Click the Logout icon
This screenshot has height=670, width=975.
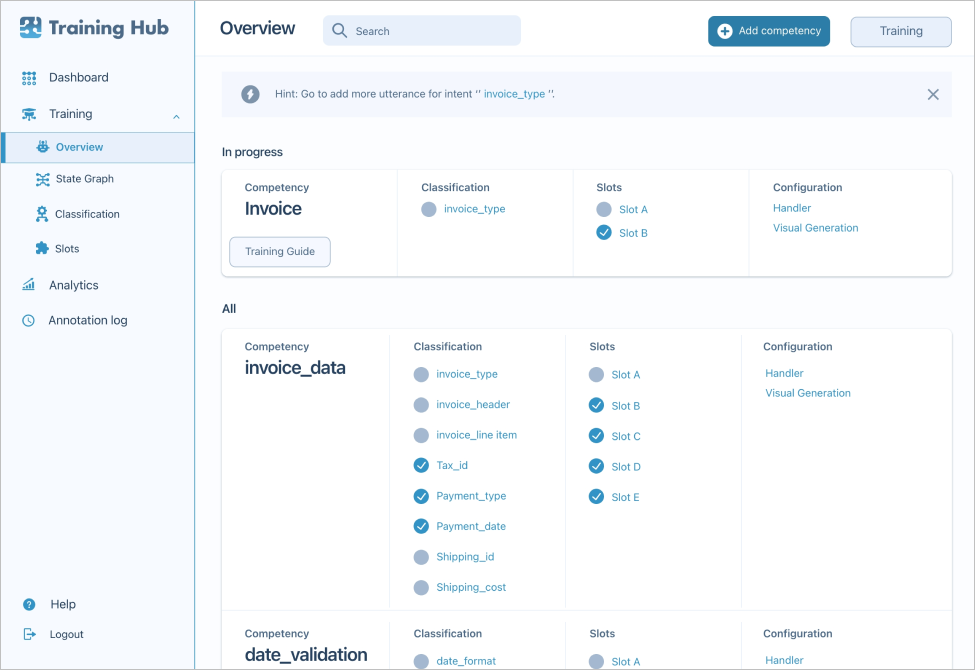(29, 634)
